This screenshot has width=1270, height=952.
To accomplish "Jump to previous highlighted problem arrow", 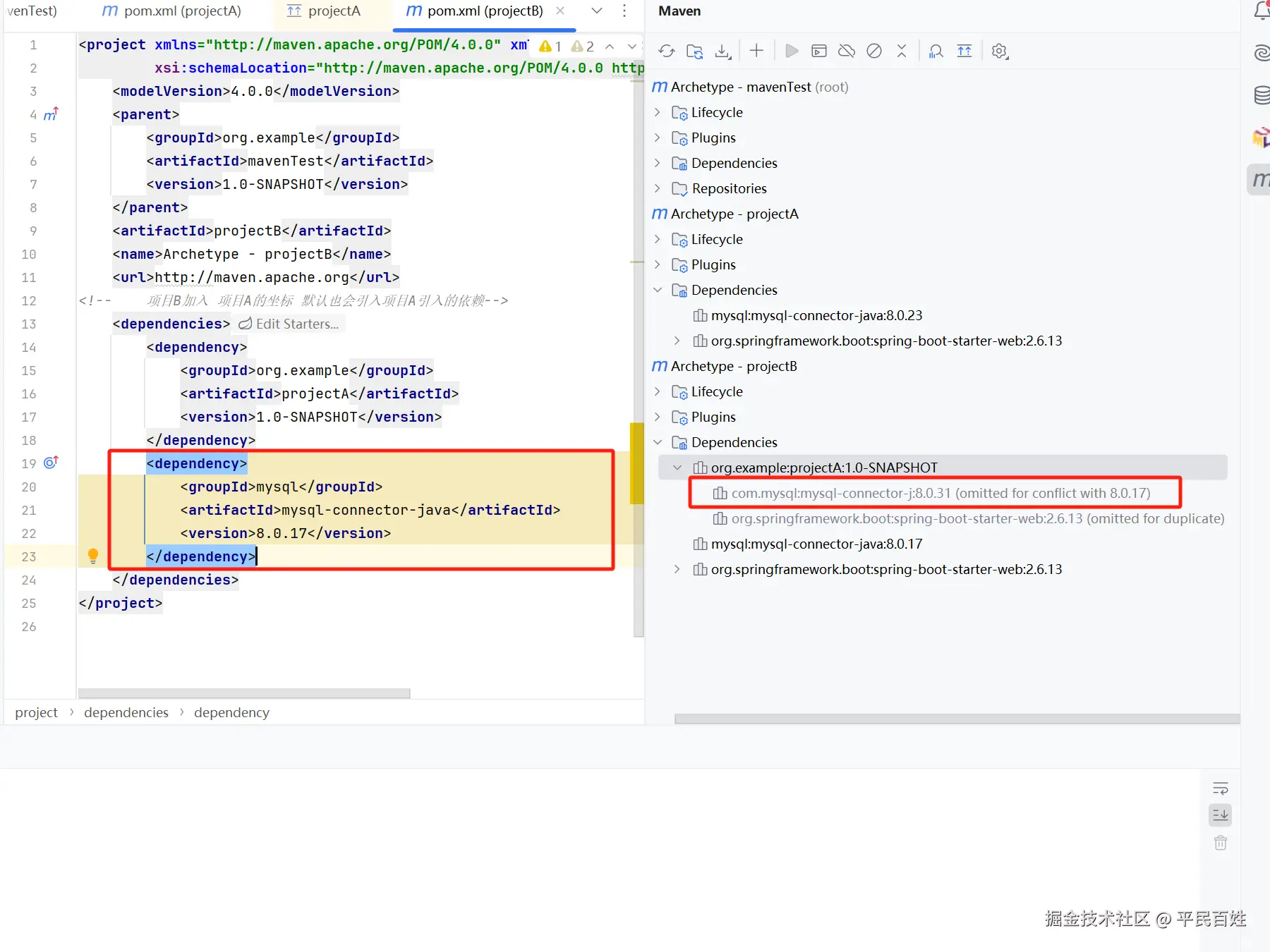I will coord(610,47).
